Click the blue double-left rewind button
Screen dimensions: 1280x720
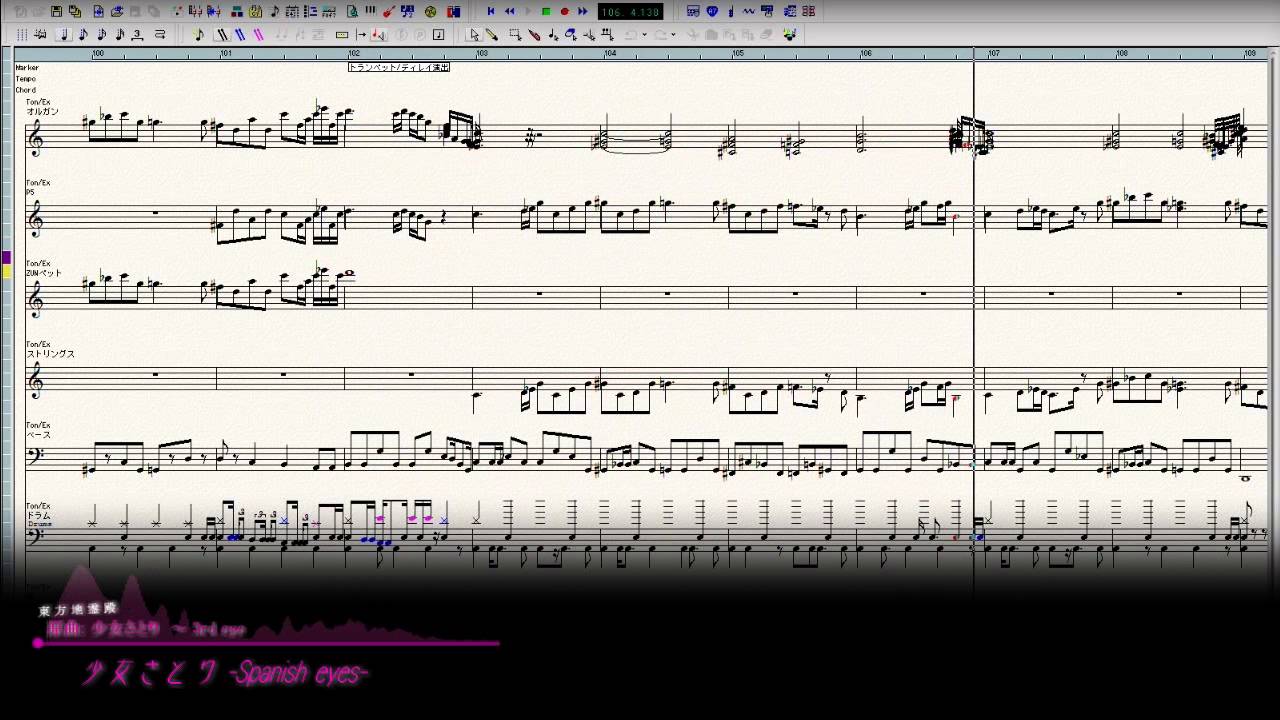[x=510, y=12]
